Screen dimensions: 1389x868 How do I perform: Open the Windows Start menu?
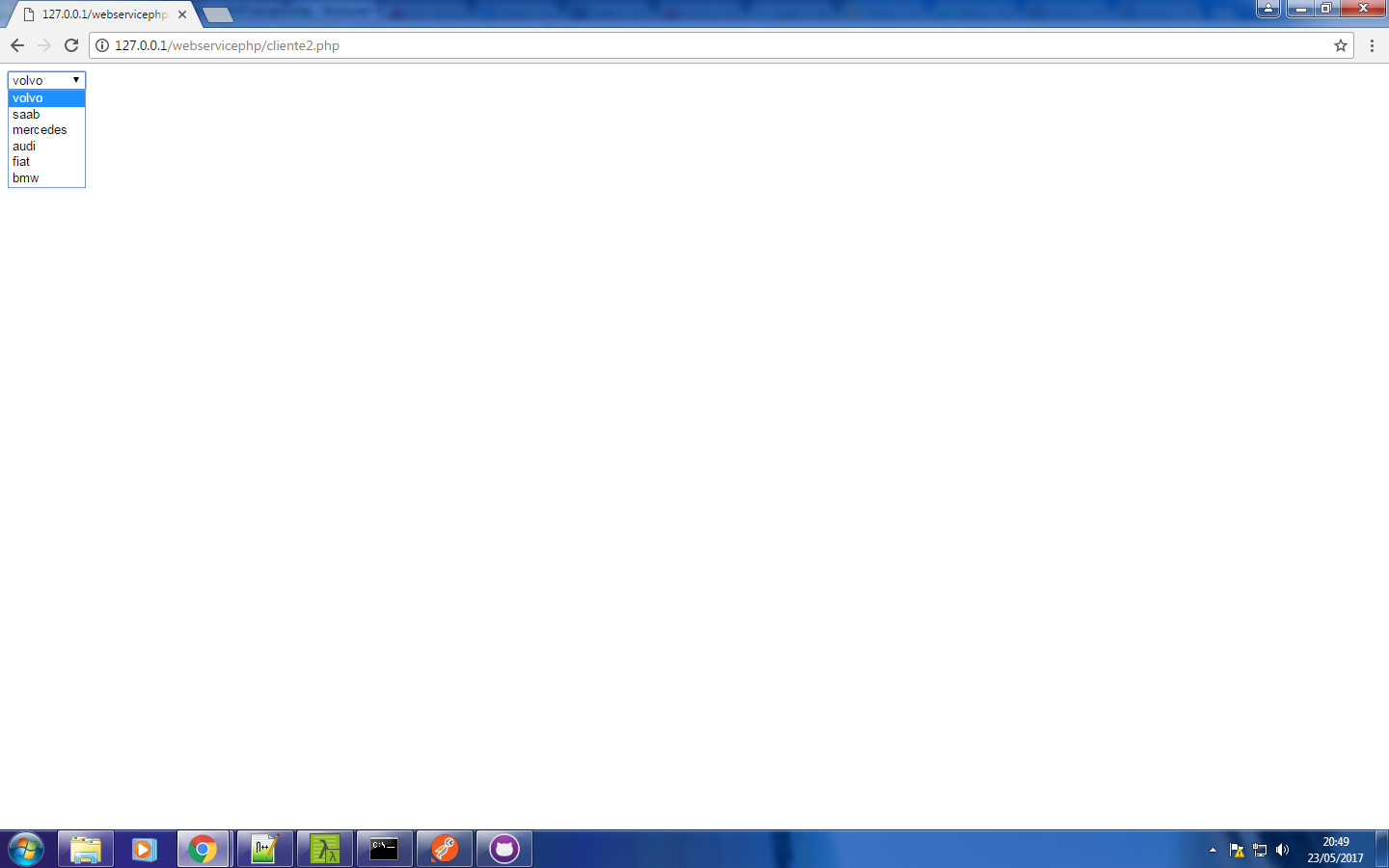[x=26, y=850]
